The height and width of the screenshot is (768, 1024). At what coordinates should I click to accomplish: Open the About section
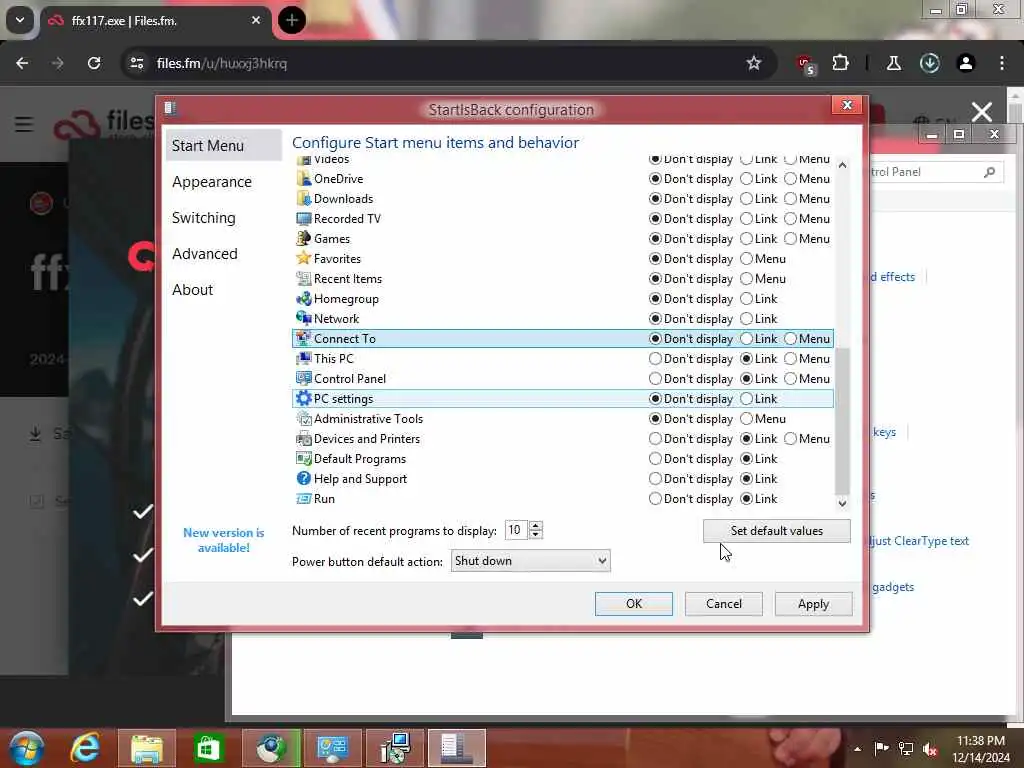tap(193, 290)
